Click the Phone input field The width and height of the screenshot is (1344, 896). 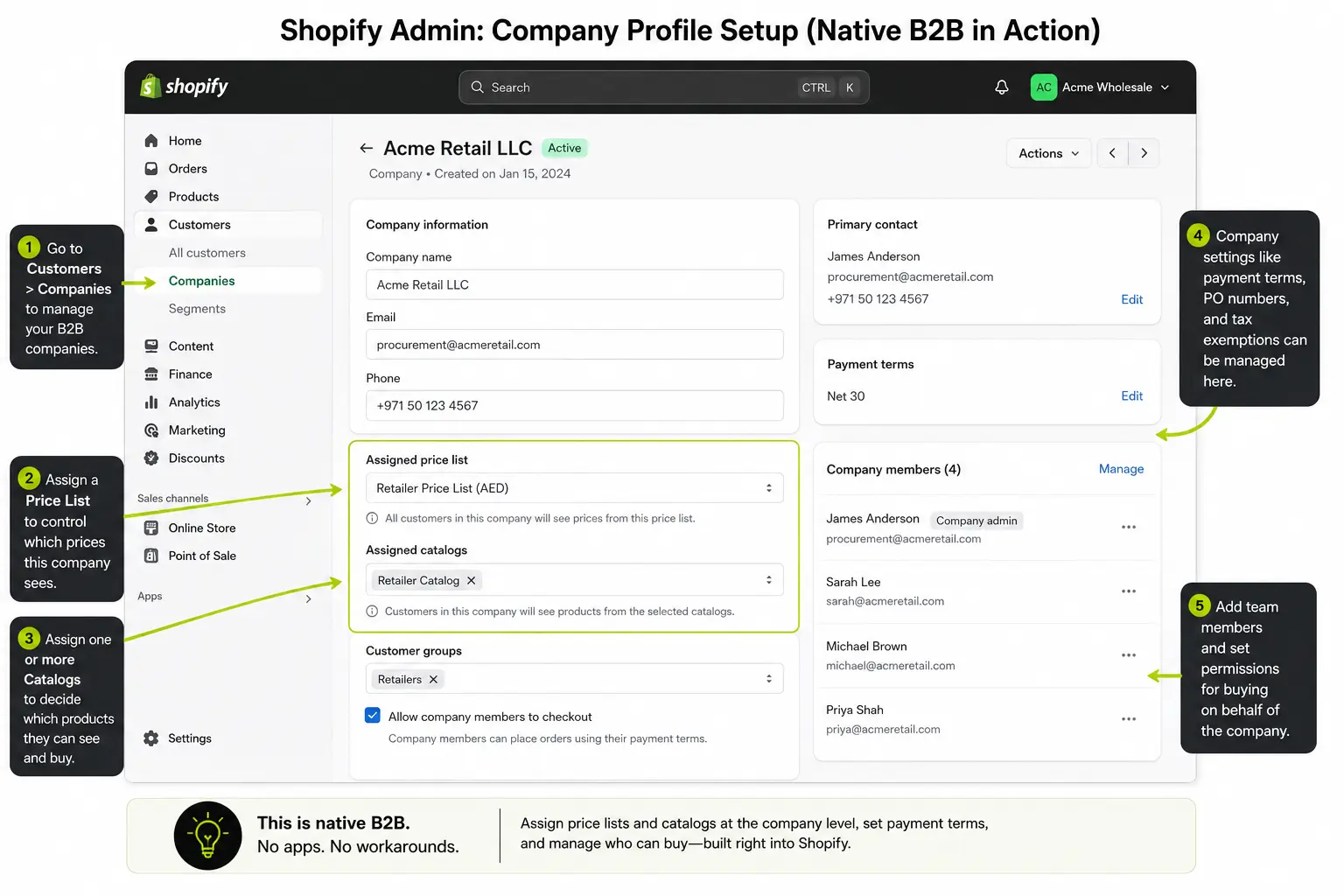coord(574,406)
